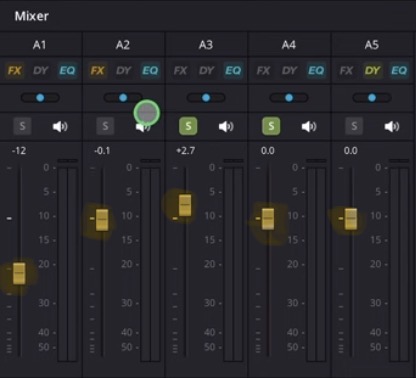The width and height of the screenshot is (416, 378).
Task: Mute track A1 with speaker icon
Action: 60,126
